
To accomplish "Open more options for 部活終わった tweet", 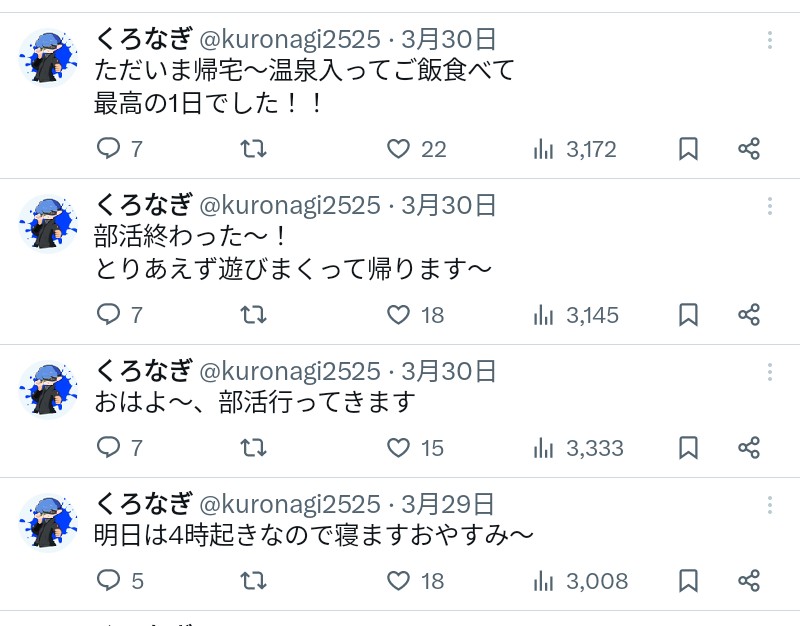I will pos(770,206).
